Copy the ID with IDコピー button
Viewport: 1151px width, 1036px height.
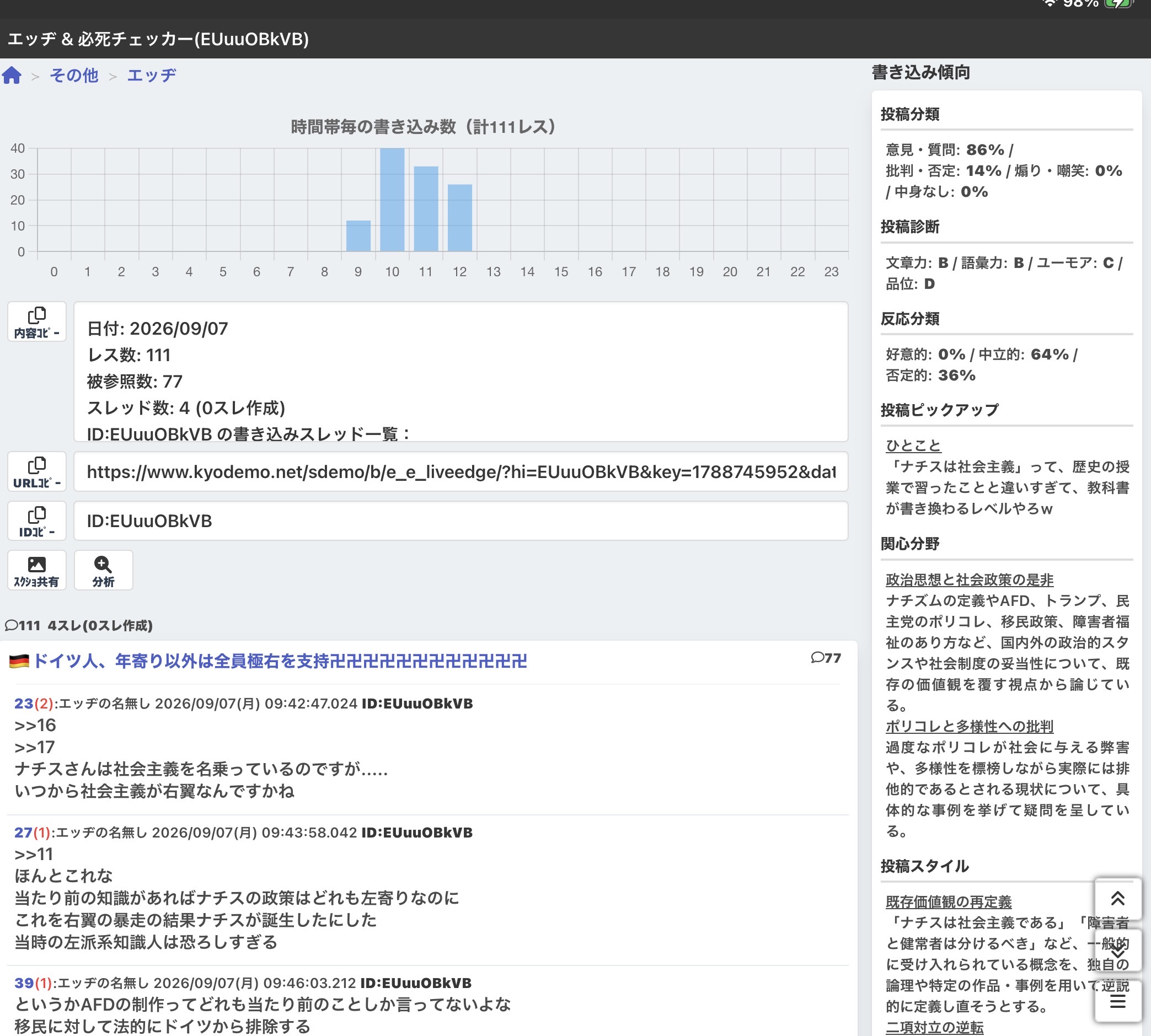pyautogui.click(x=37, y=522)
